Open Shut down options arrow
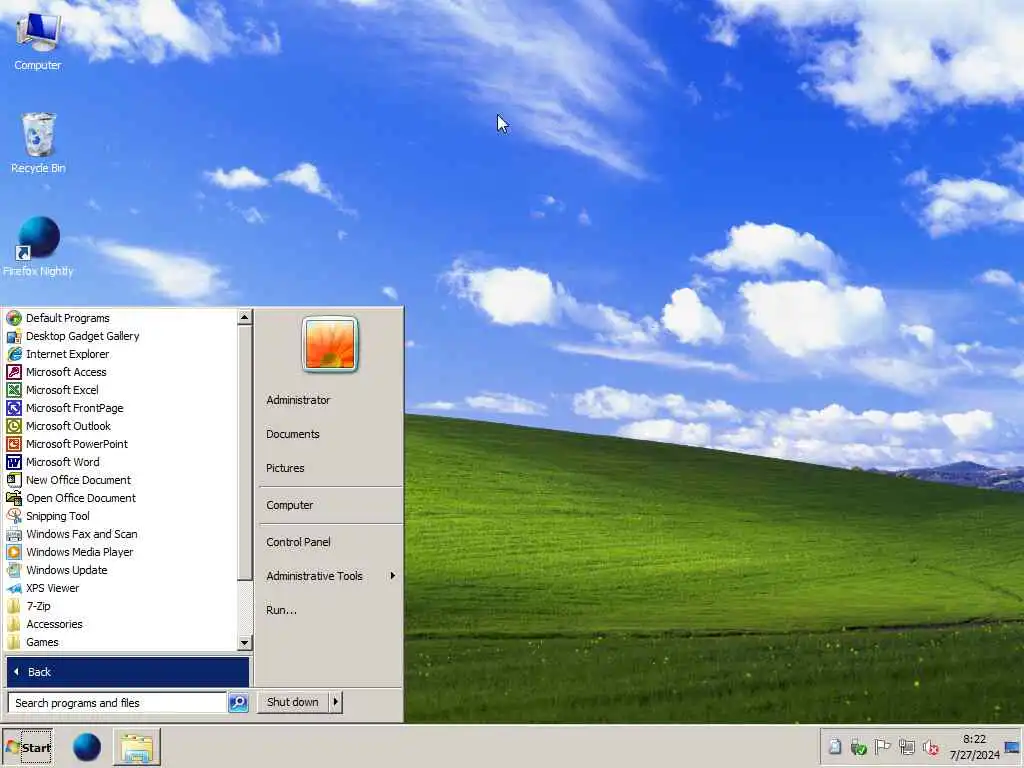 coord(336,702)
